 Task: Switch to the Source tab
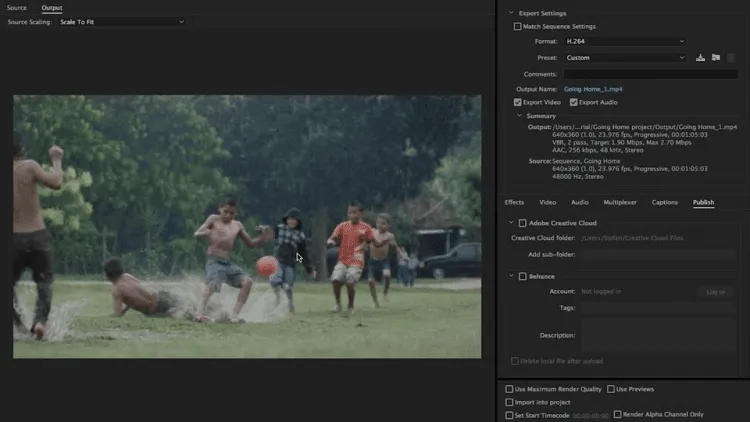[17, 7]
